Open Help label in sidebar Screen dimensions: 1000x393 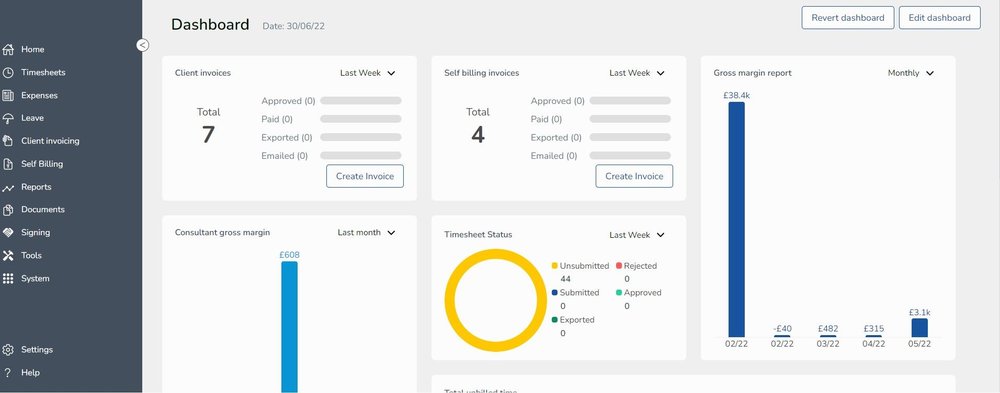click(x=30, y=373)
